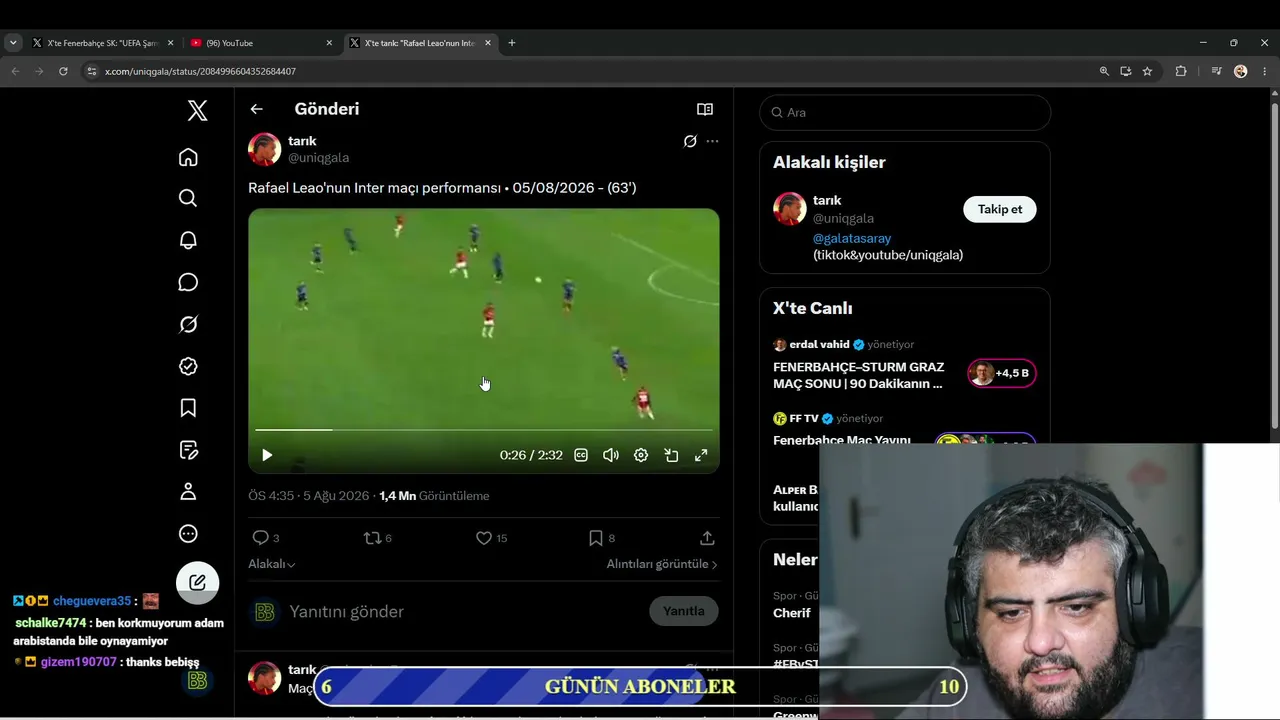Open the Chrome profile avatar

pos(1241,71)
